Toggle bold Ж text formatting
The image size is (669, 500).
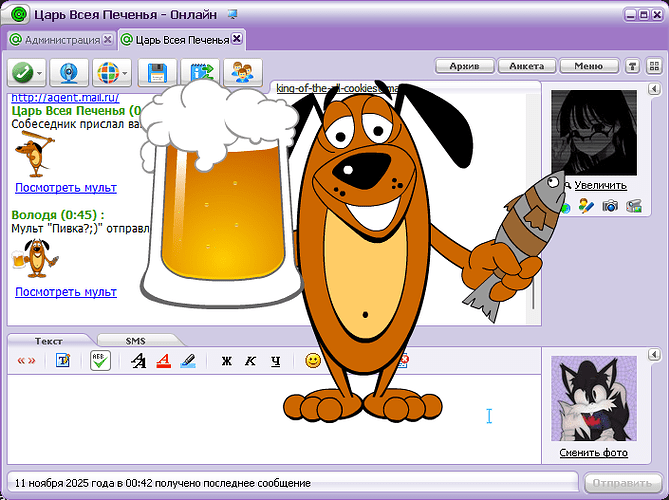226,361
